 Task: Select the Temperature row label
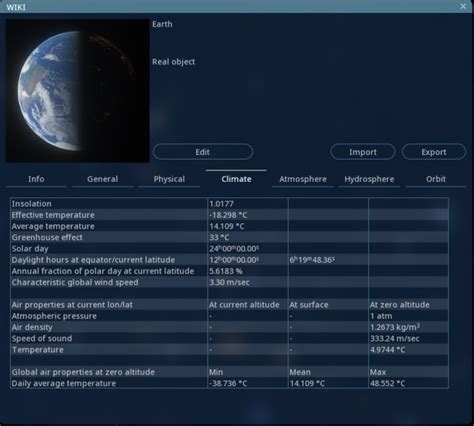click(x=38, y=350)
